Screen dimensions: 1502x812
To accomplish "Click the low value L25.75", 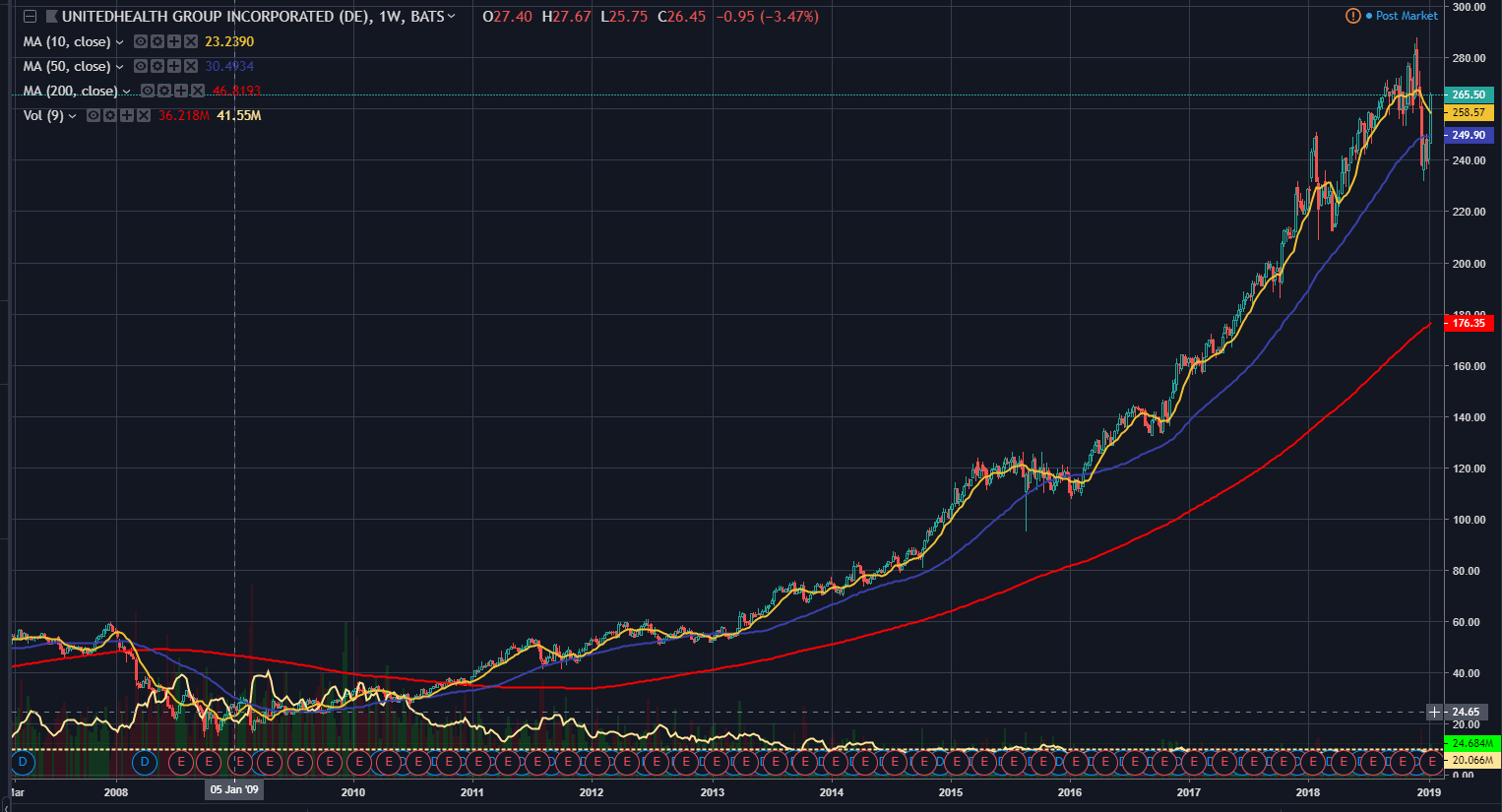I will pyautogui.click(x=624, y=16).
